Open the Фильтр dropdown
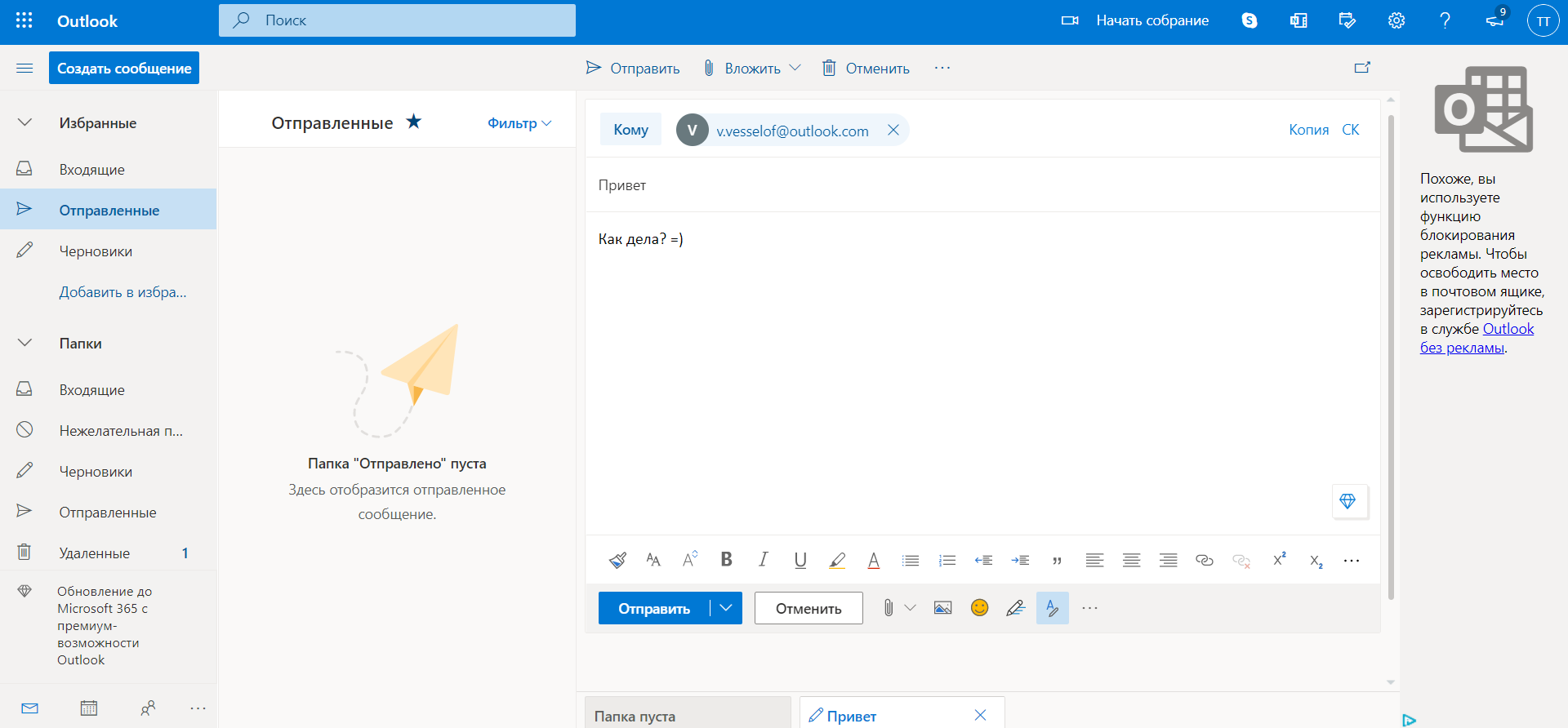Image resolution: width=1568 pixels, height=728 pixels. (x=519, y=123)
